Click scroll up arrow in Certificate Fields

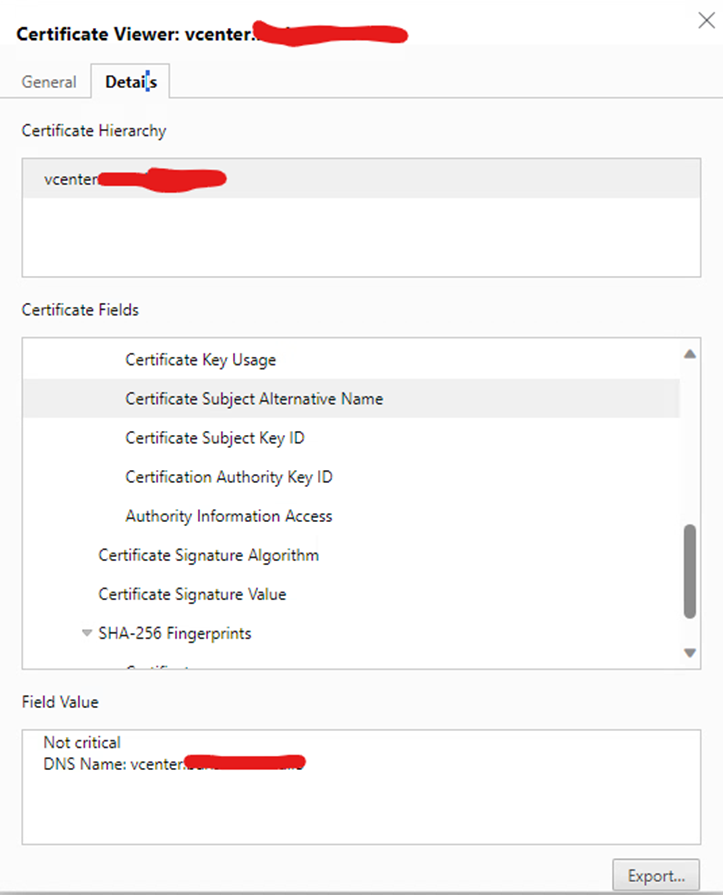(689, 354)
